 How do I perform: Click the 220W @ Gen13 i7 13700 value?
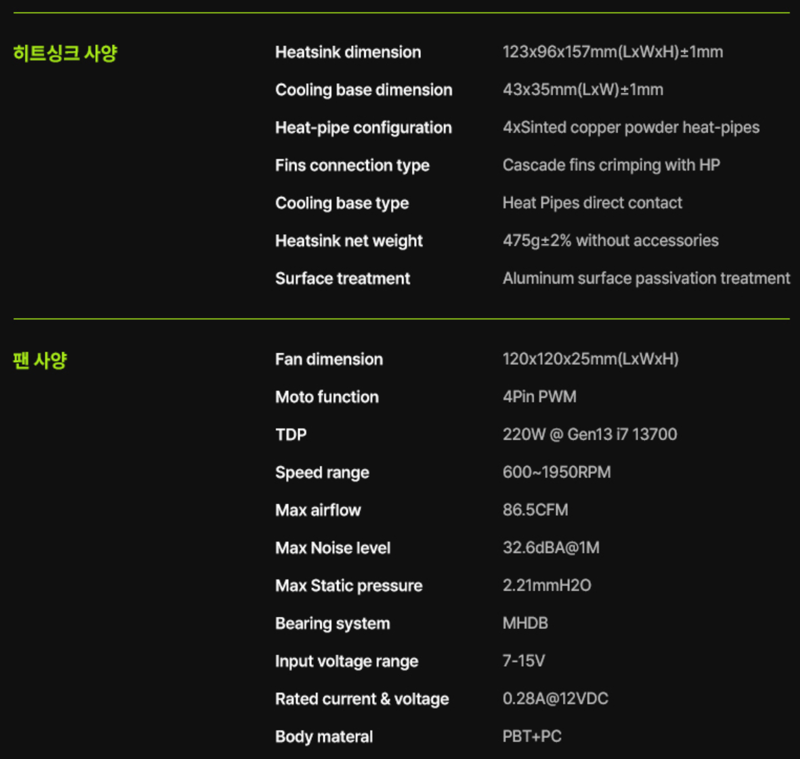[590, 435]
